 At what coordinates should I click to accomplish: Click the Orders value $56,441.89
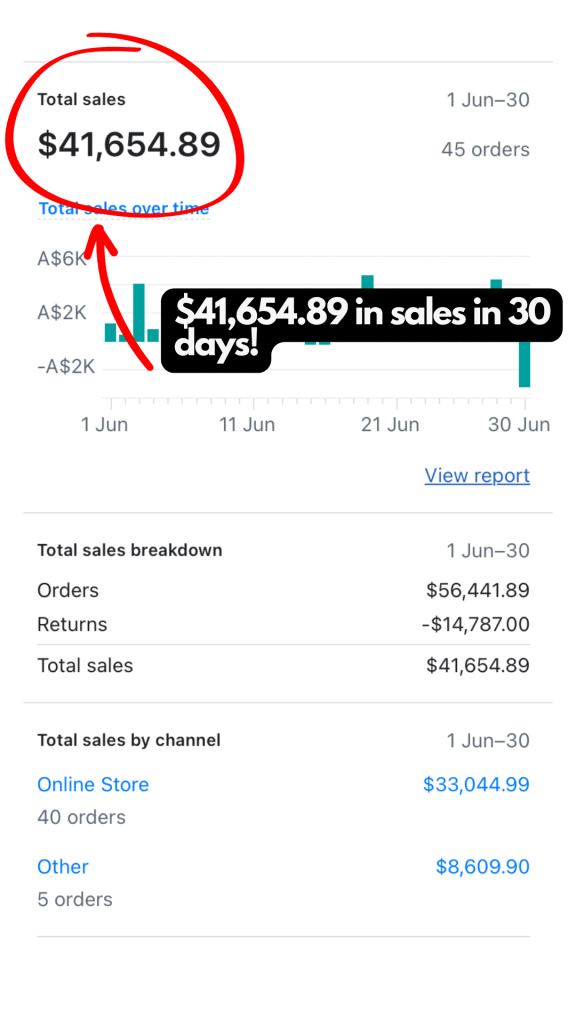478,590
